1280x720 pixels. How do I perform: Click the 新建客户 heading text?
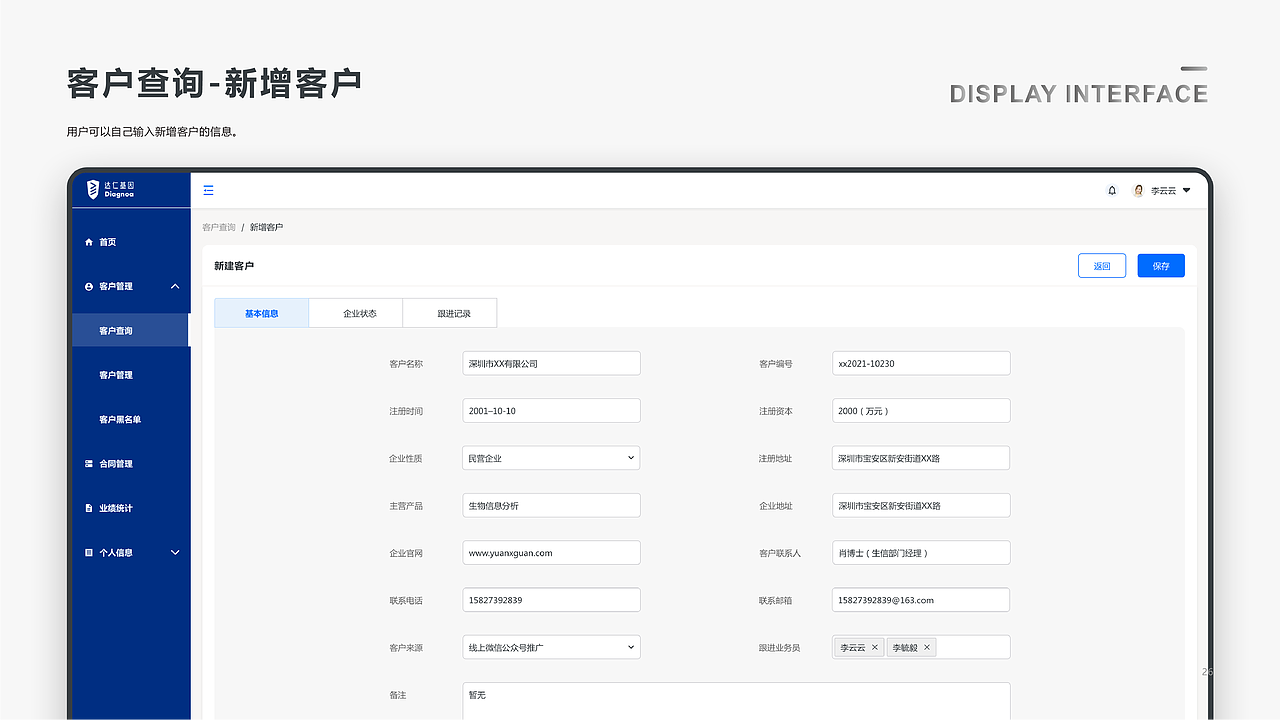234,266
